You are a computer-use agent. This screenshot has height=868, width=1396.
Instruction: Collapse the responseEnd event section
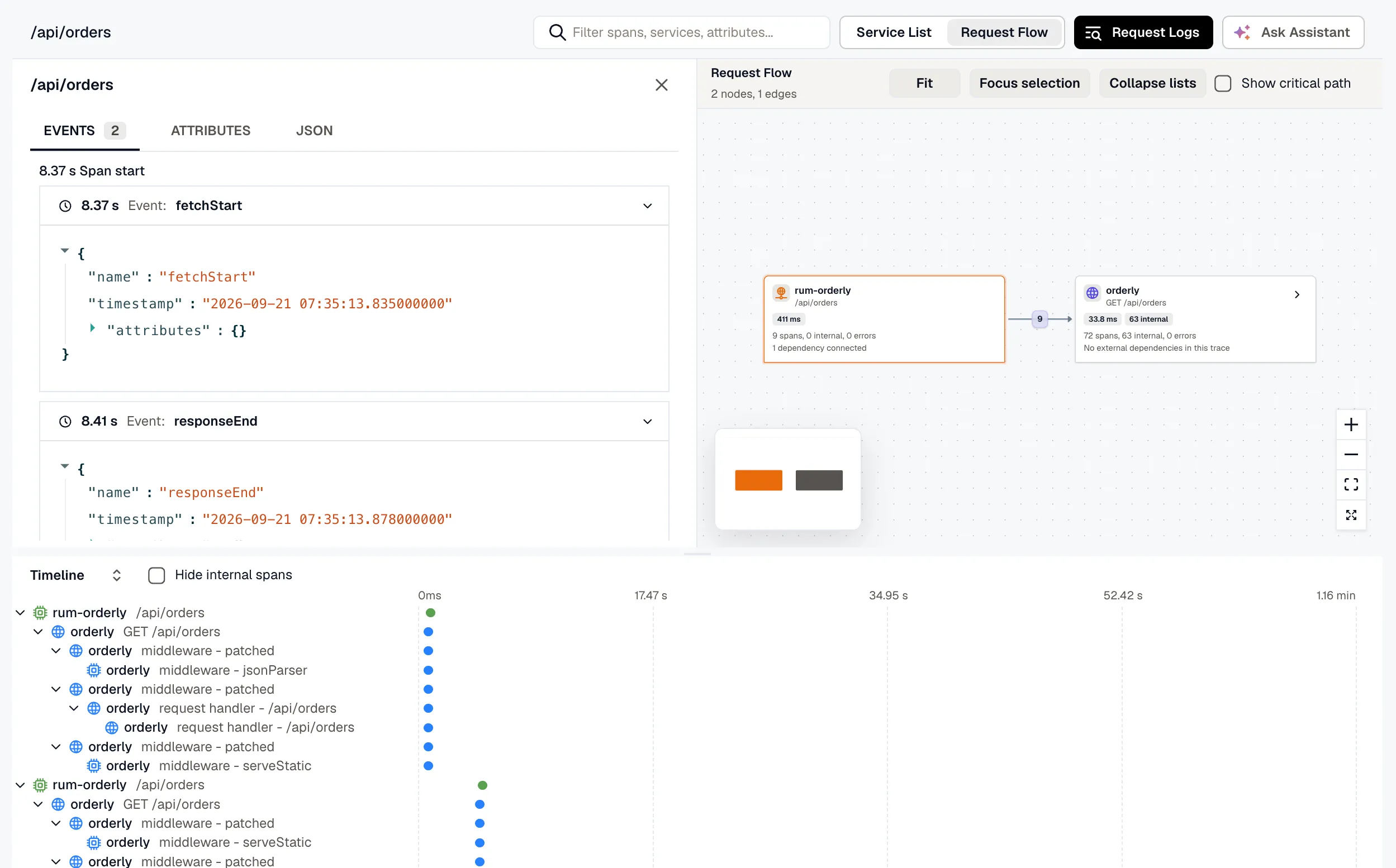(x=647, y=421)
